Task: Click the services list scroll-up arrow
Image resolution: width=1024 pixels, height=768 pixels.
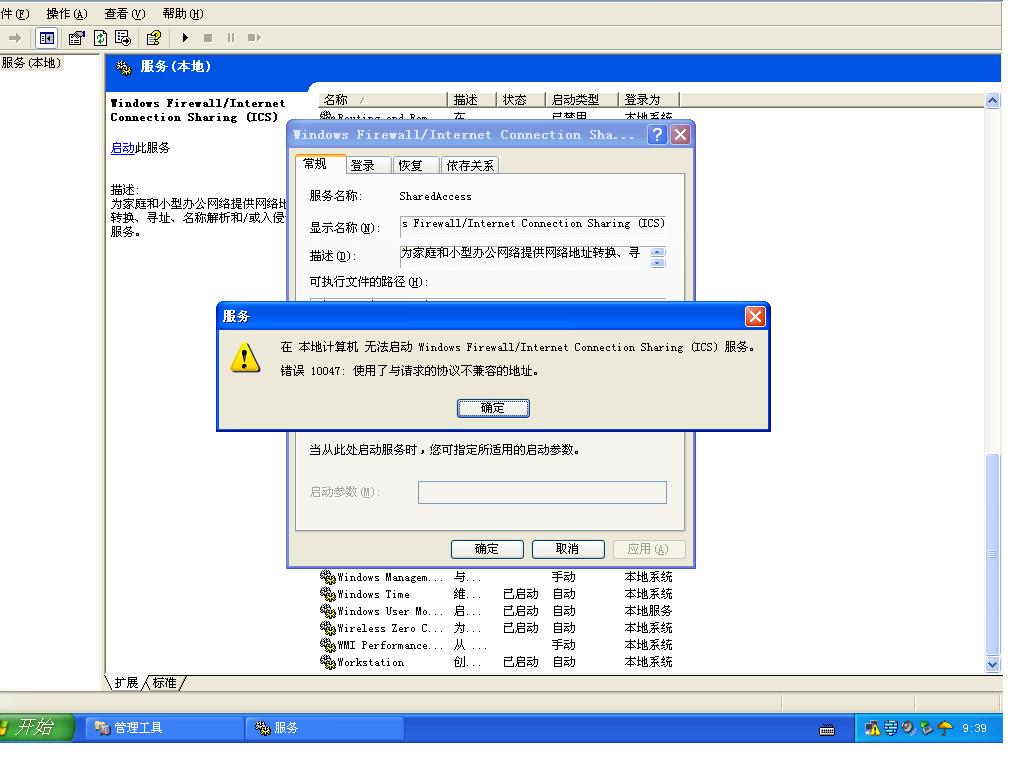Action: point(993,101)
